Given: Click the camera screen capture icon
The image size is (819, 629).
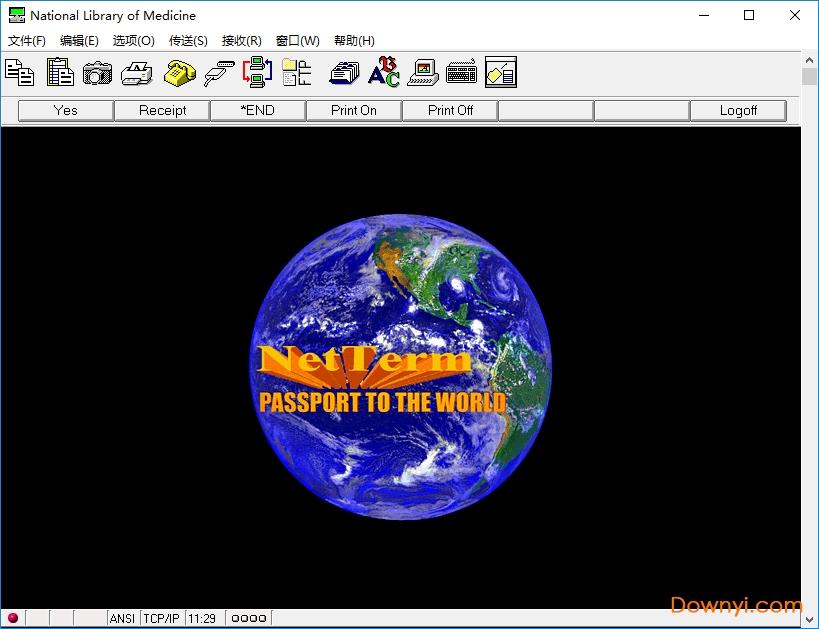Looking at the screenshot, I should (x=98, y=73).
